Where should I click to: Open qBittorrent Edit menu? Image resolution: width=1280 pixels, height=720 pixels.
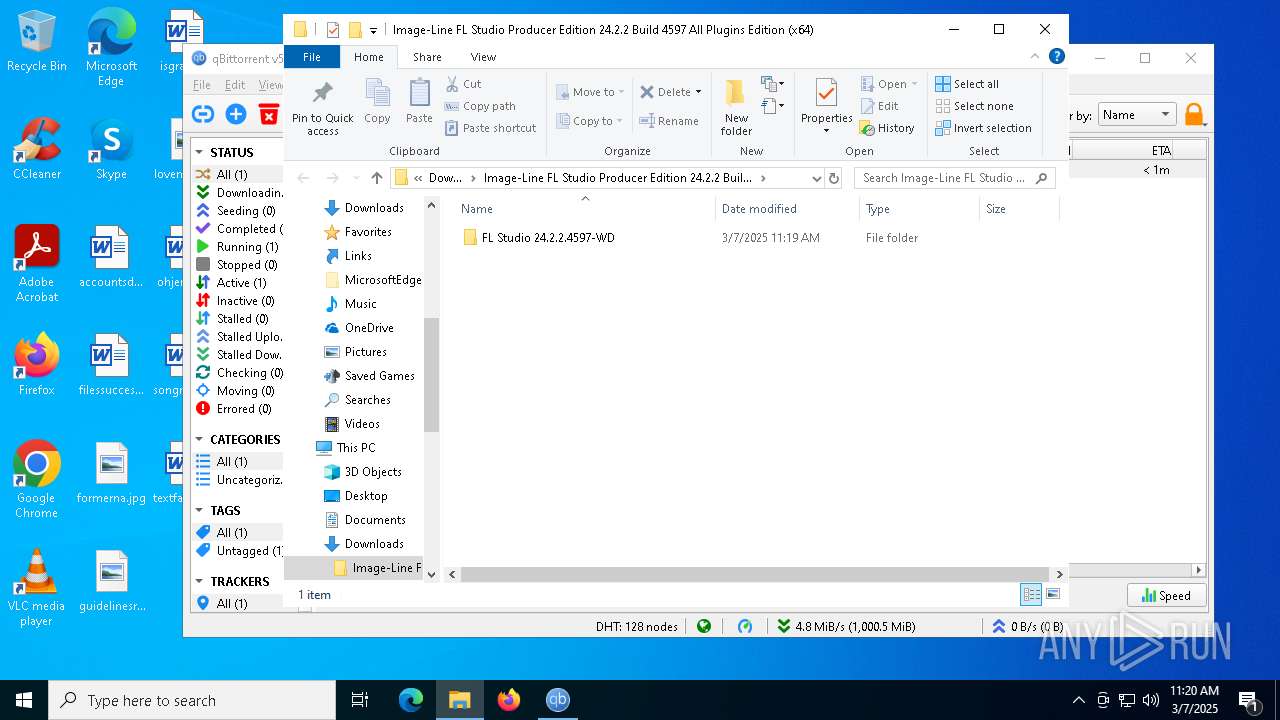click(x=235, y=85)
